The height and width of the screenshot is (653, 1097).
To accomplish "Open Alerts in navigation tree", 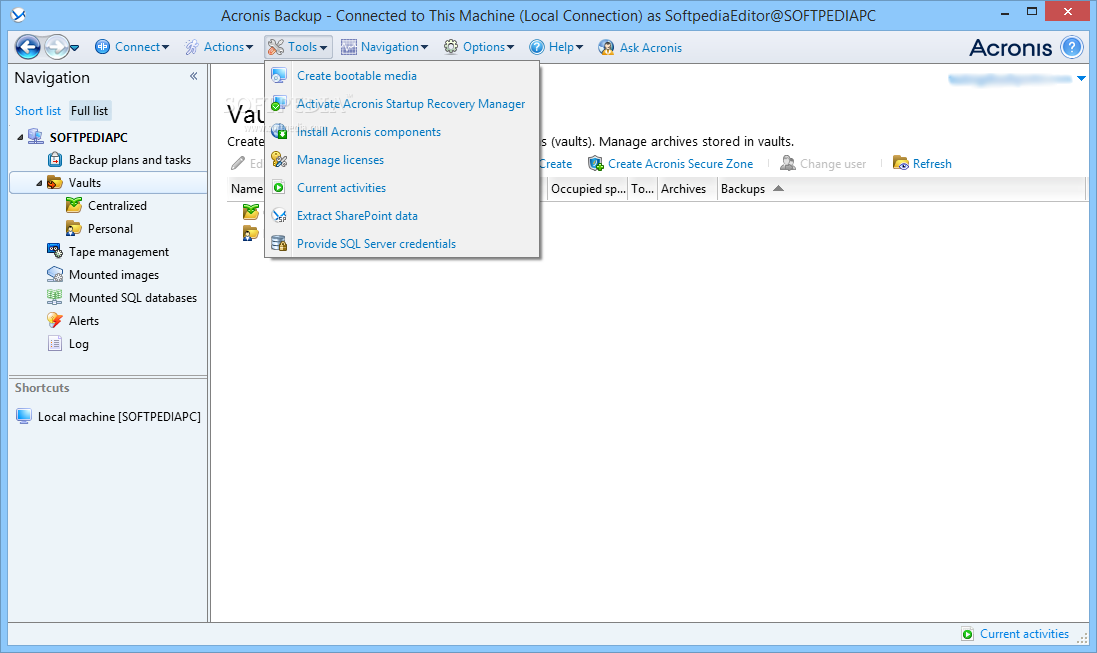I will click(83, 321).
